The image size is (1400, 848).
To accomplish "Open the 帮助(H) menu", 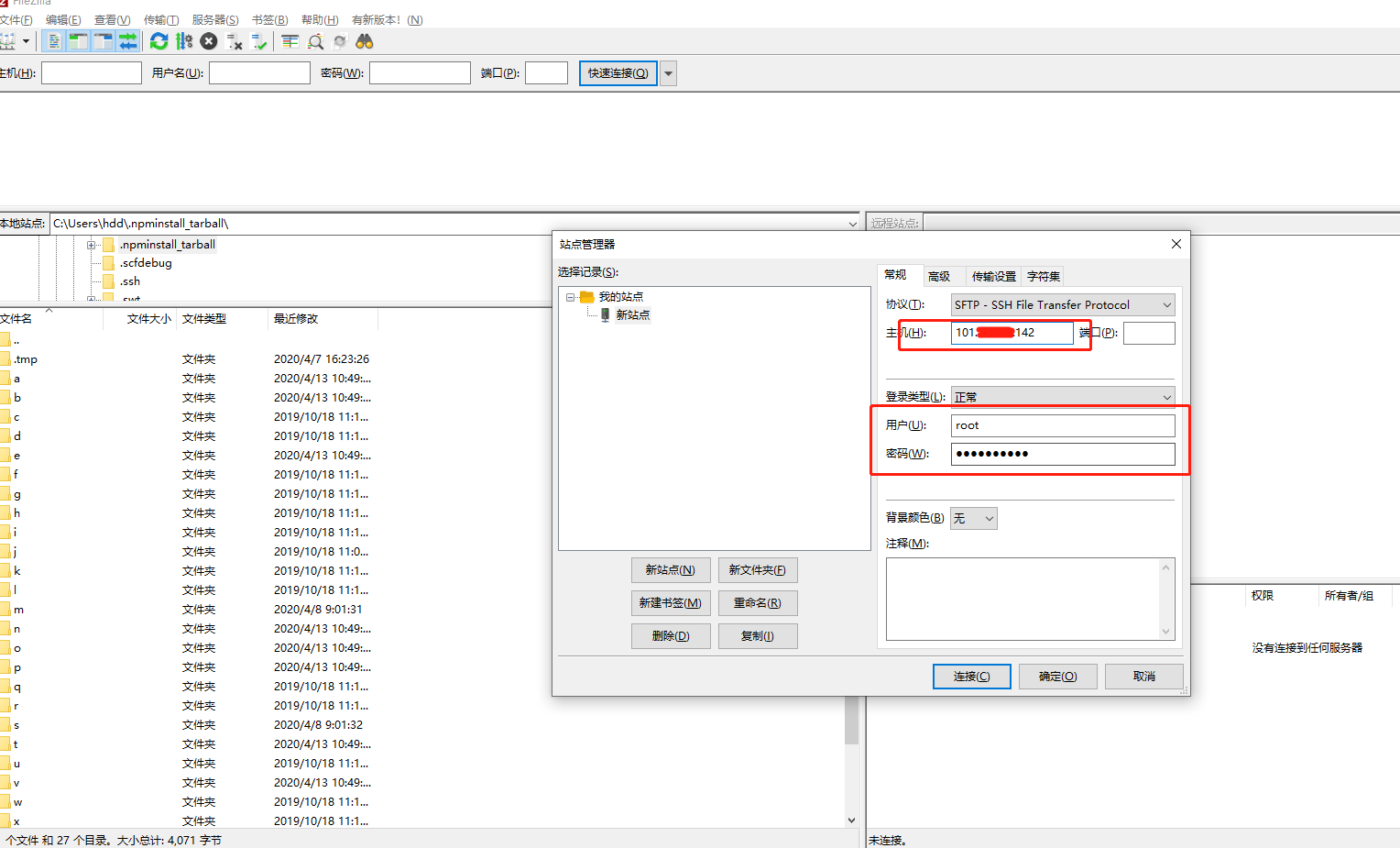I will (320, 19).
